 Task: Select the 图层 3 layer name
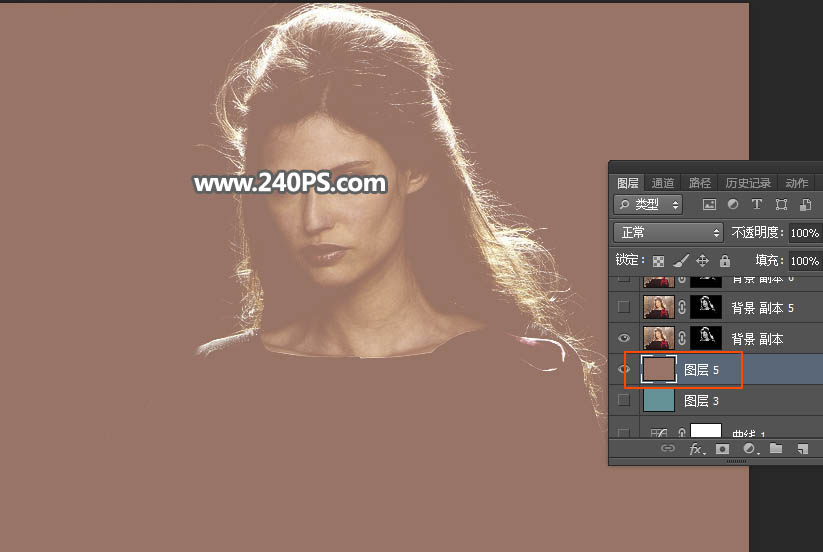(x=701, y=401)
